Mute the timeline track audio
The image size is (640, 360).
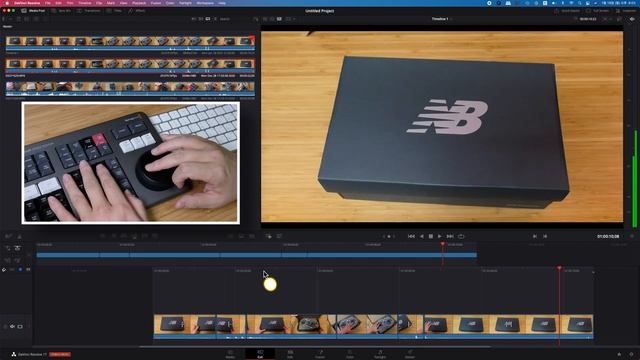[12, 327]
